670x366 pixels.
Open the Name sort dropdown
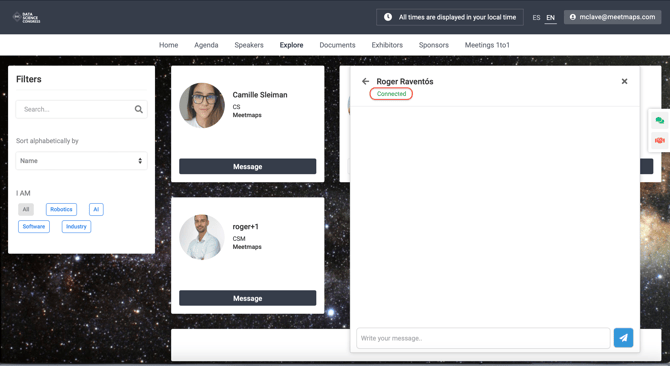click(81, 161)
